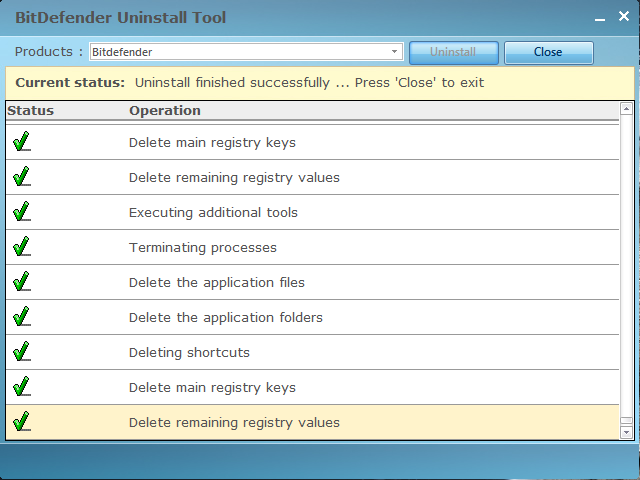
Task: Select the 'Delete the application folders' row
Action: pos(312,318)
